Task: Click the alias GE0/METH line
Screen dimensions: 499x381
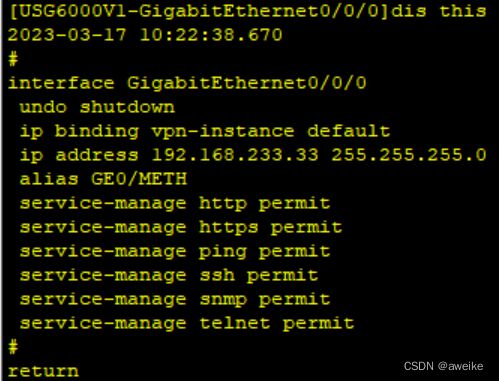Action: pos(103,179)
